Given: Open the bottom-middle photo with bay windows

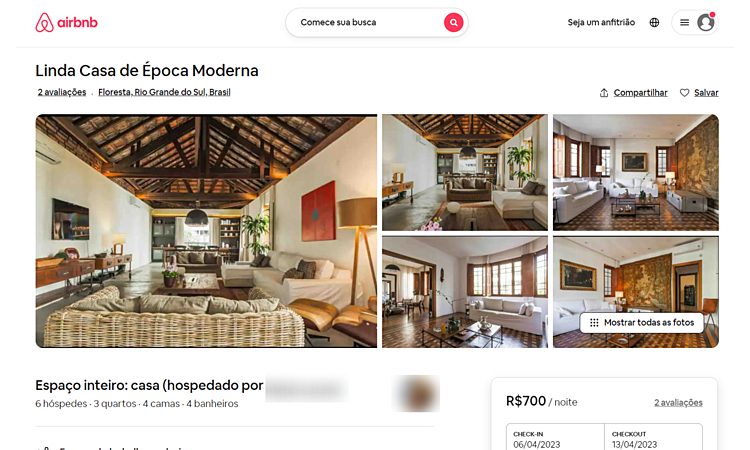Looking at the screenshot, I should coord(465,292).
